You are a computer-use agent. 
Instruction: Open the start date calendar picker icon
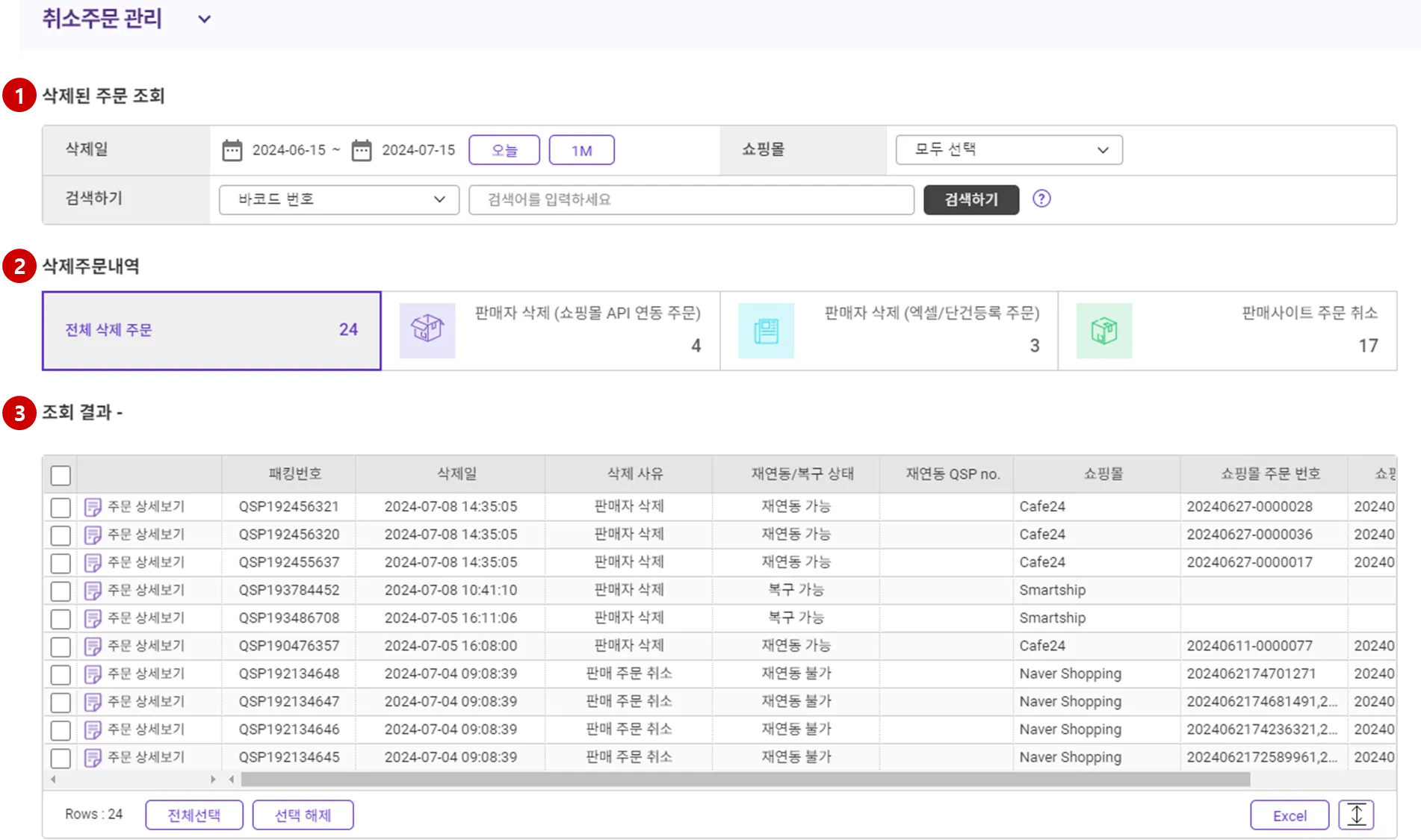[232, 150]
